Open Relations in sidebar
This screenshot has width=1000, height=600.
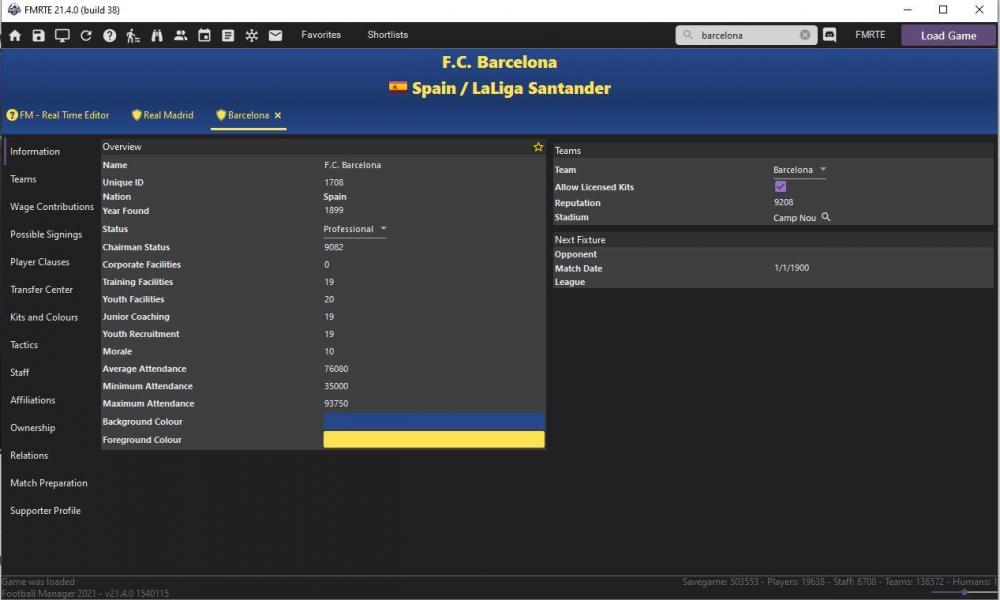[29, 455]
